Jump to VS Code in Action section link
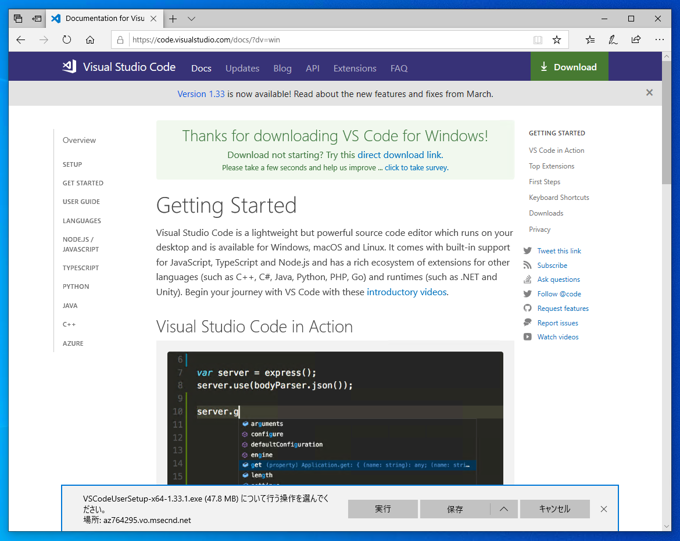680x541 pixels. [556, 150]
